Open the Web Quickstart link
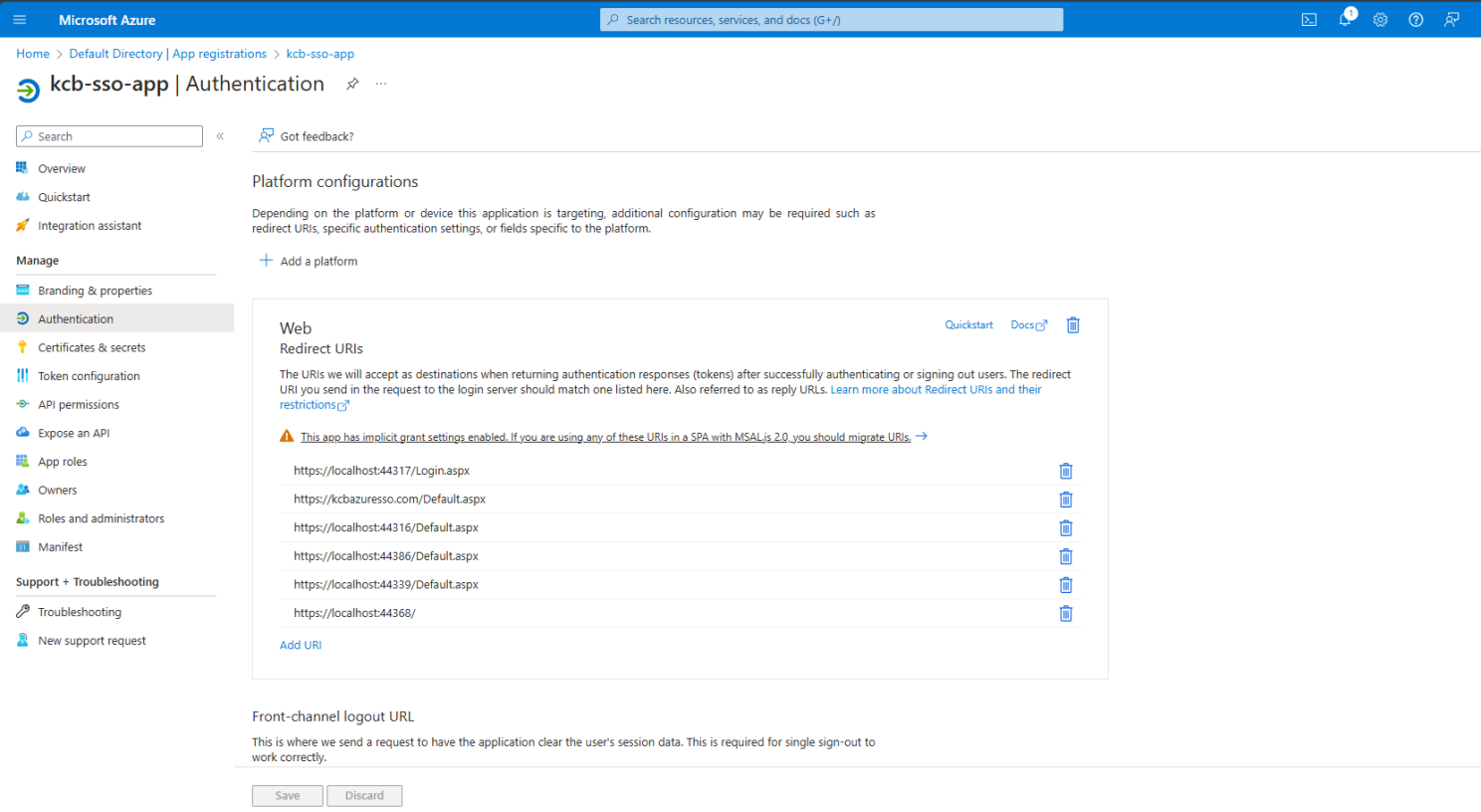This screenshot has width=1481, height=812. 968,325
